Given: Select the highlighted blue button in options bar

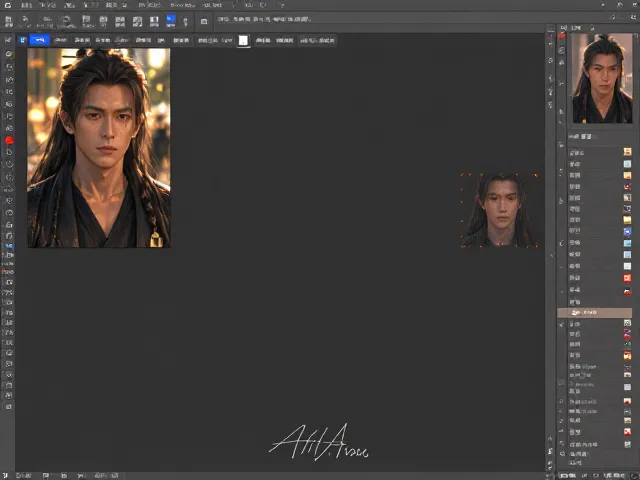Looking at the screenshot, I should pyautogui.click(x=40, y=40).
